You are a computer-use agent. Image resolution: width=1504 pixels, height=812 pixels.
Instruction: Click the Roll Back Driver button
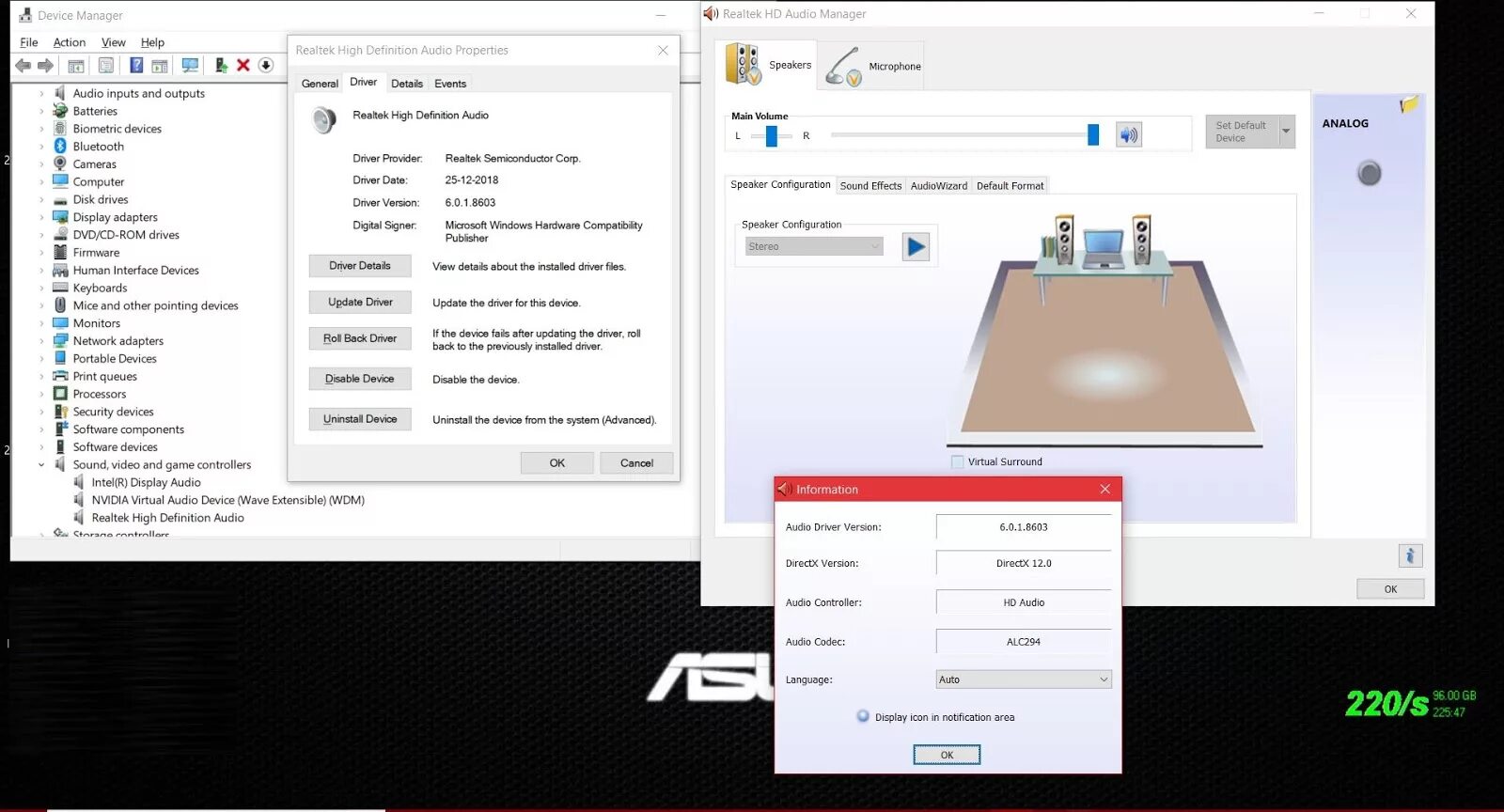click(x=360, y=338)
